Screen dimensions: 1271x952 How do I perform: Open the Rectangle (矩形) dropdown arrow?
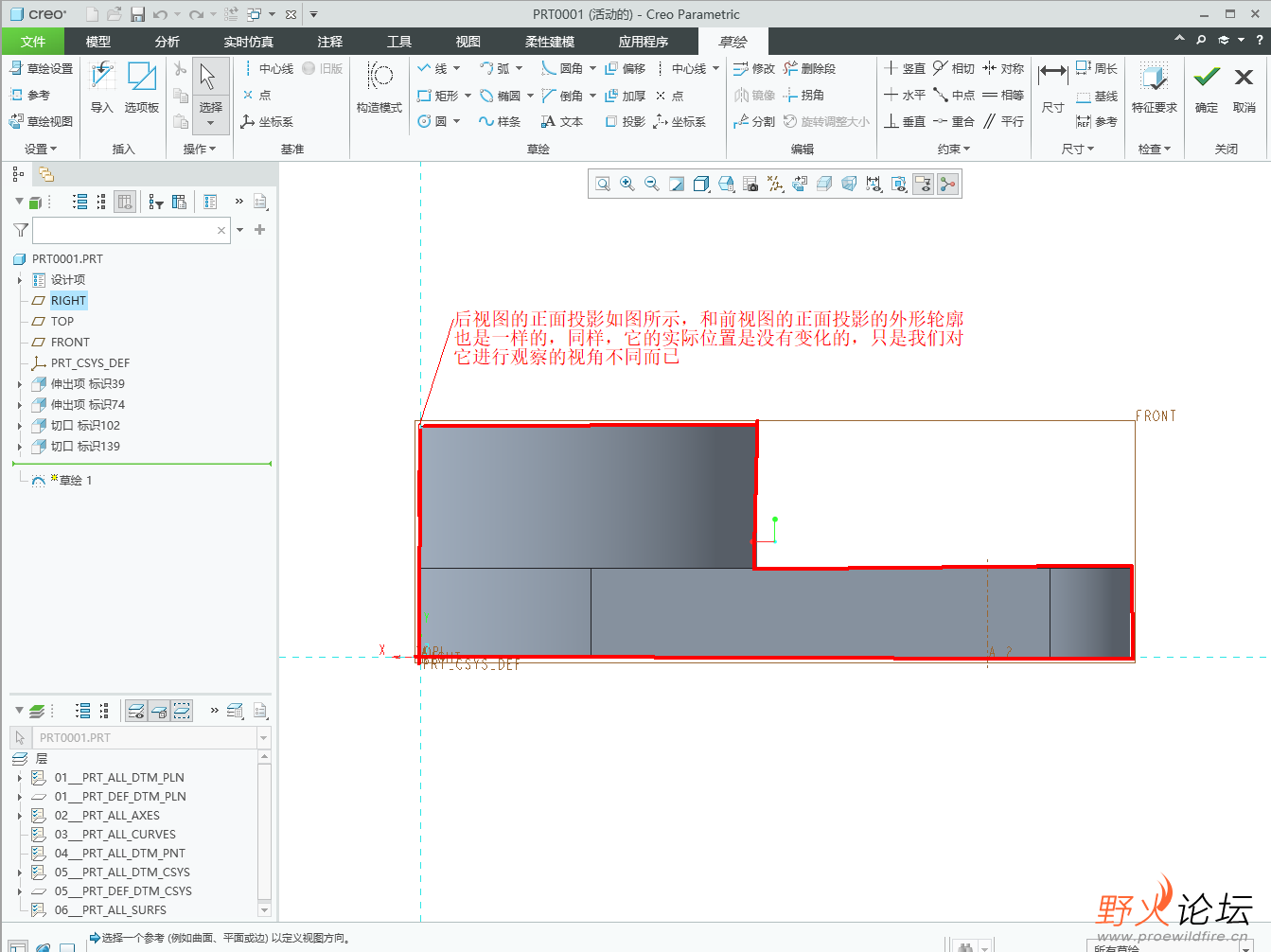[x=468, y=95]
